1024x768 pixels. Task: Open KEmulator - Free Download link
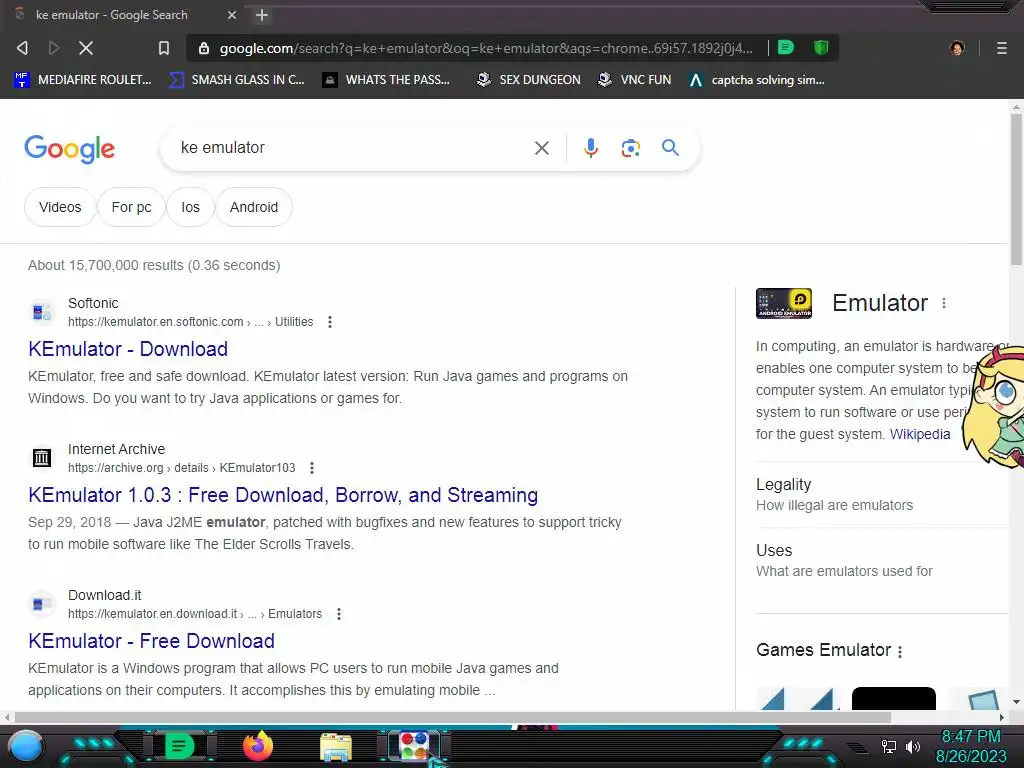[151, 641]
